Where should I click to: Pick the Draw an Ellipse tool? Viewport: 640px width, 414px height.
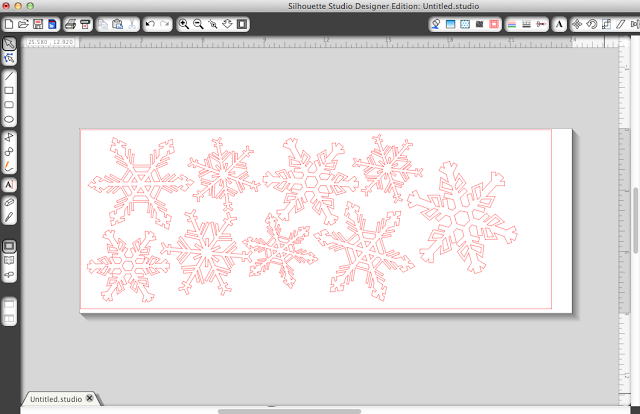[x=9, y=119]
